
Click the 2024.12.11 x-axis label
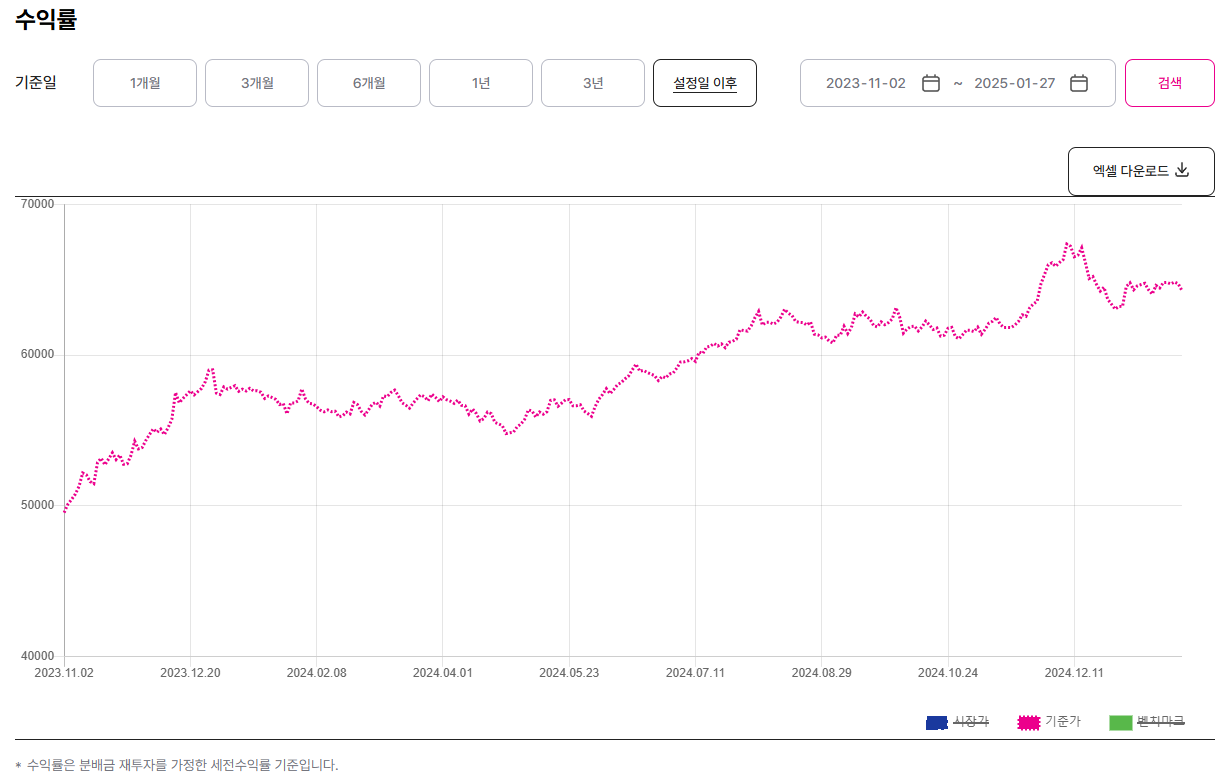[x=1074, y=673]
